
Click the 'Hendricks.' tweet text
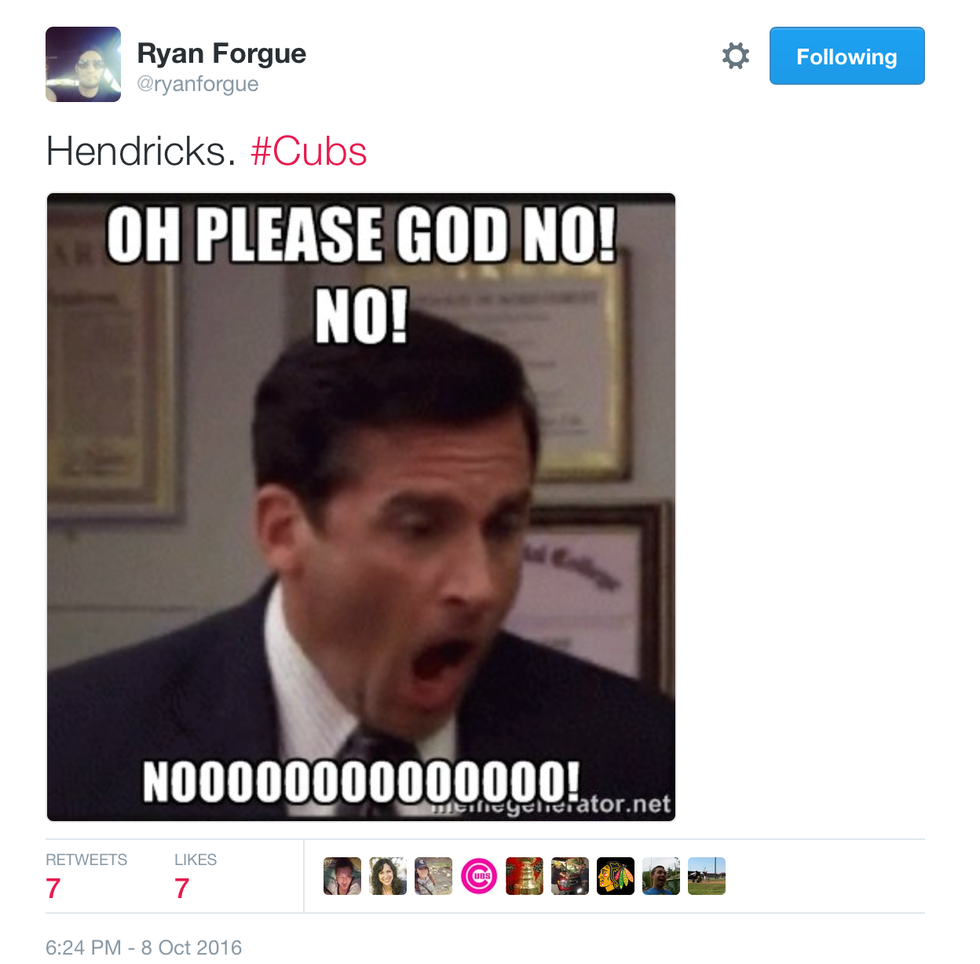click(x=141, y=152)
